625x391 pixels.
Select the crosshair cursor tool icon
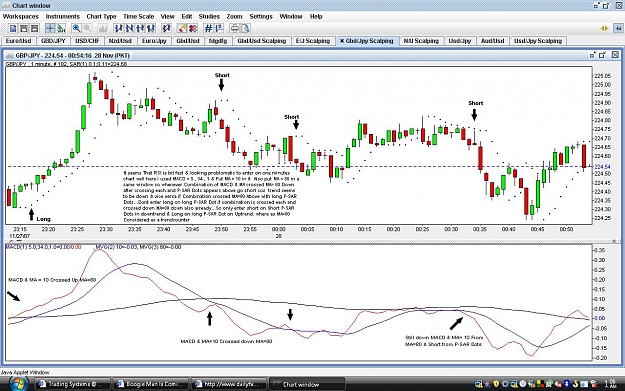pos(50,28)
